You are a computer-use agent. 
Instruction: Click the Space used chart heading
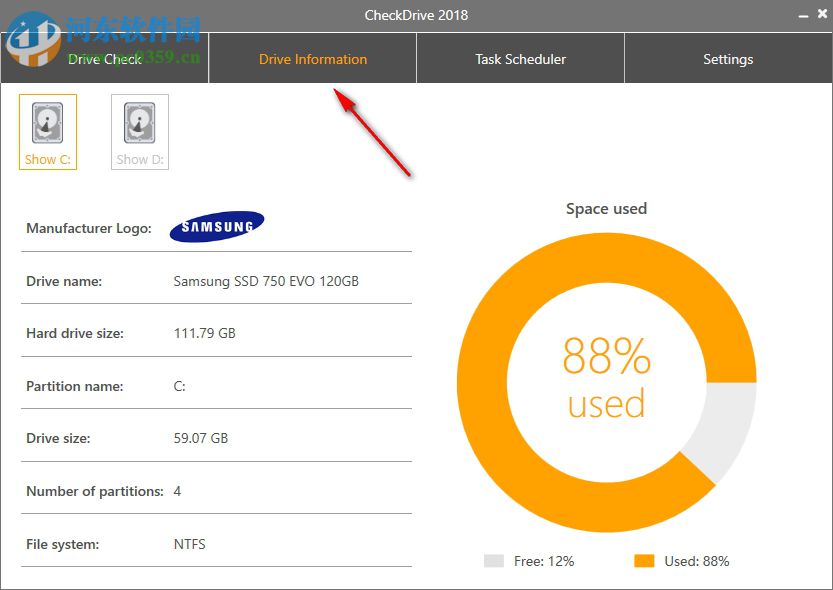606,208
